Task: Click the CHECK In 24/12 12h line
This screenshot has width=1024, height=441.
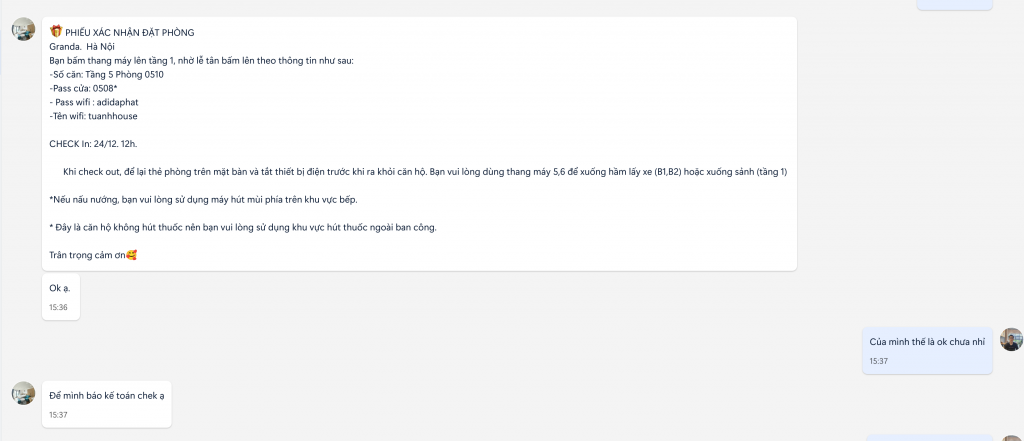Action: (93, 144)
